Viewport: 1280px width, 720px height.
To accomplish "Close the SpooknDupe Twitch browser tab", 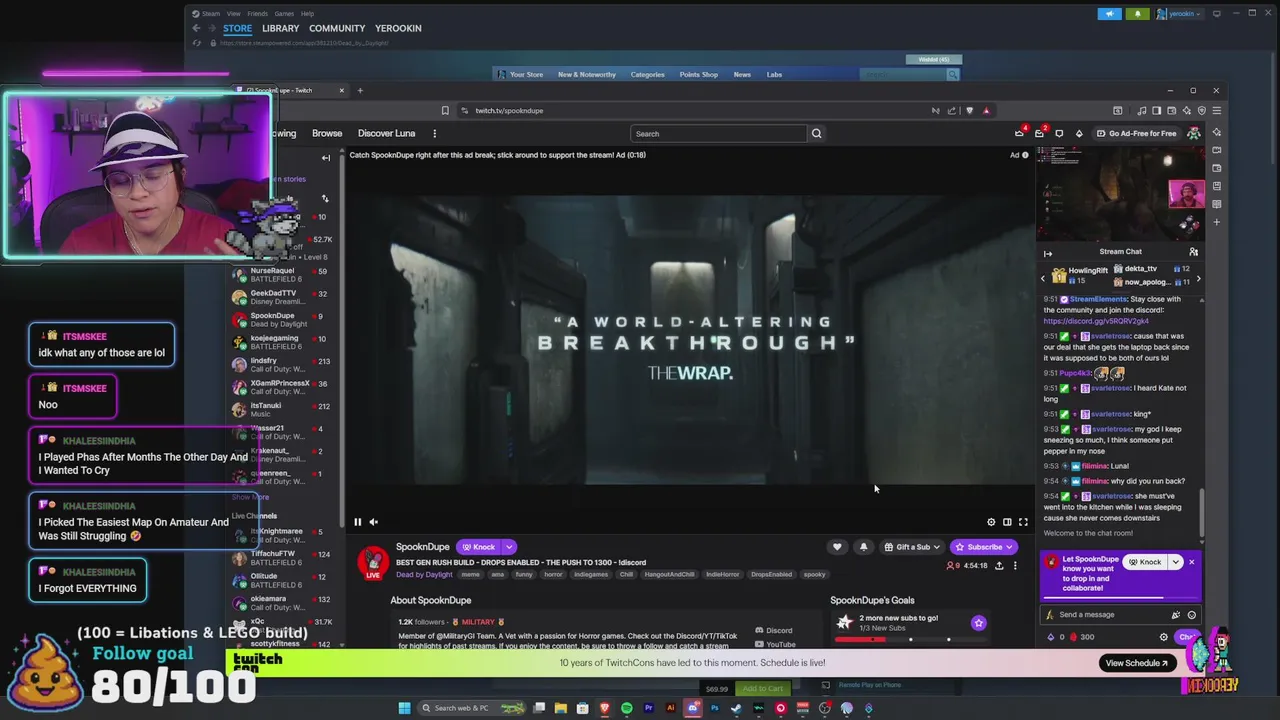I will pos(341,90).
